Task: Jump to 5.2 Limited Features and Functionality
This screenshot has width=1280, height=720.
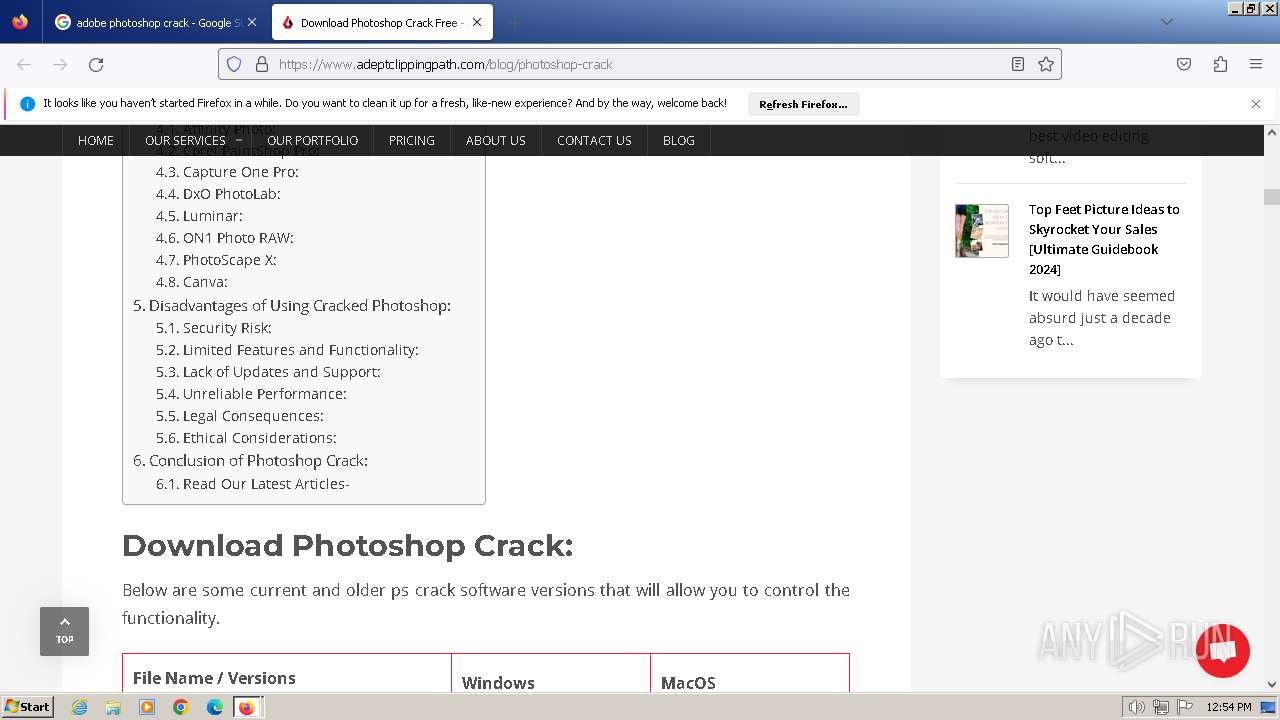Action: point(287,350)
